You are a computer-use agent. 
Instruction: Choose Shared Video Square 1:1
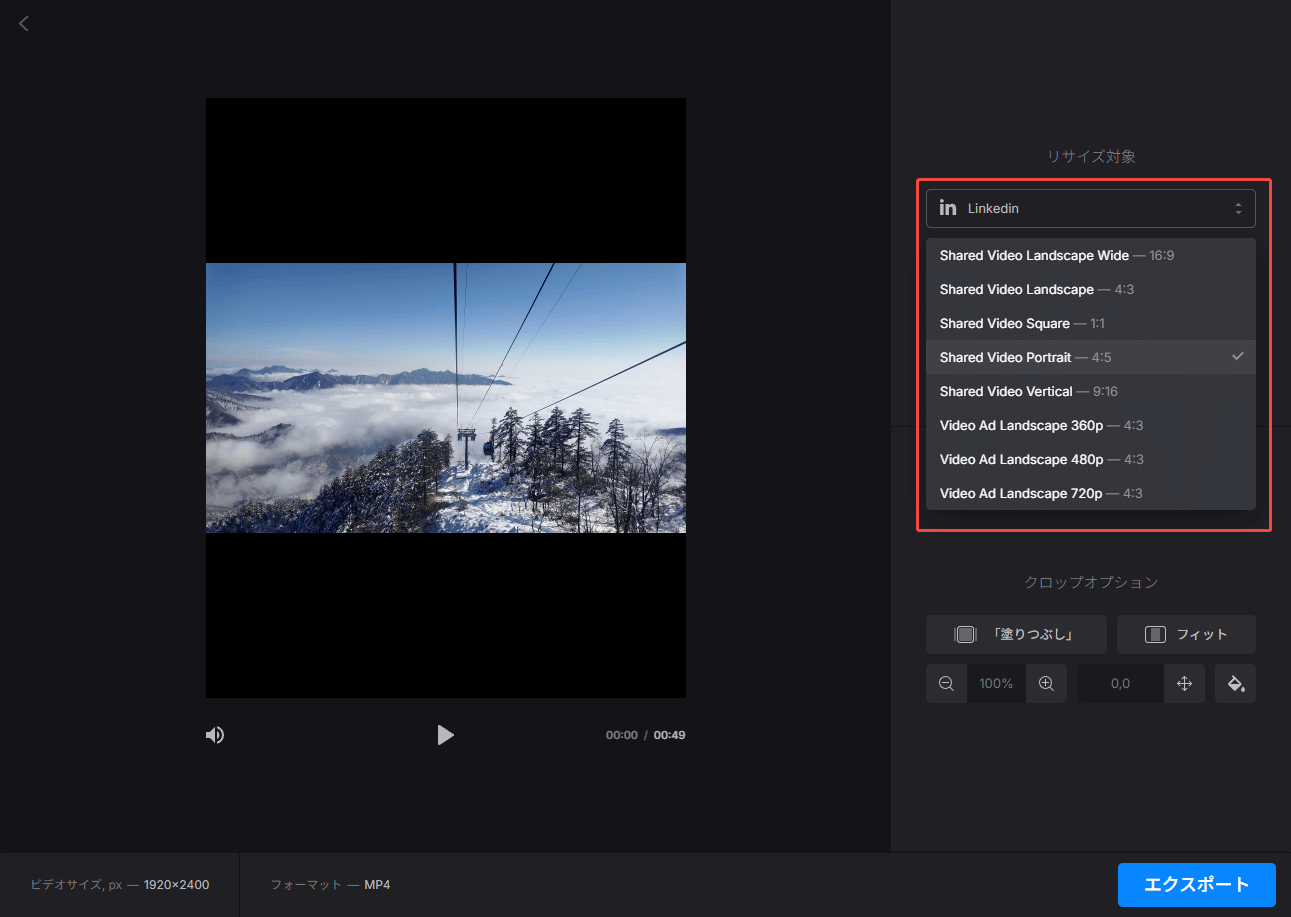[x=1022, y=323]
